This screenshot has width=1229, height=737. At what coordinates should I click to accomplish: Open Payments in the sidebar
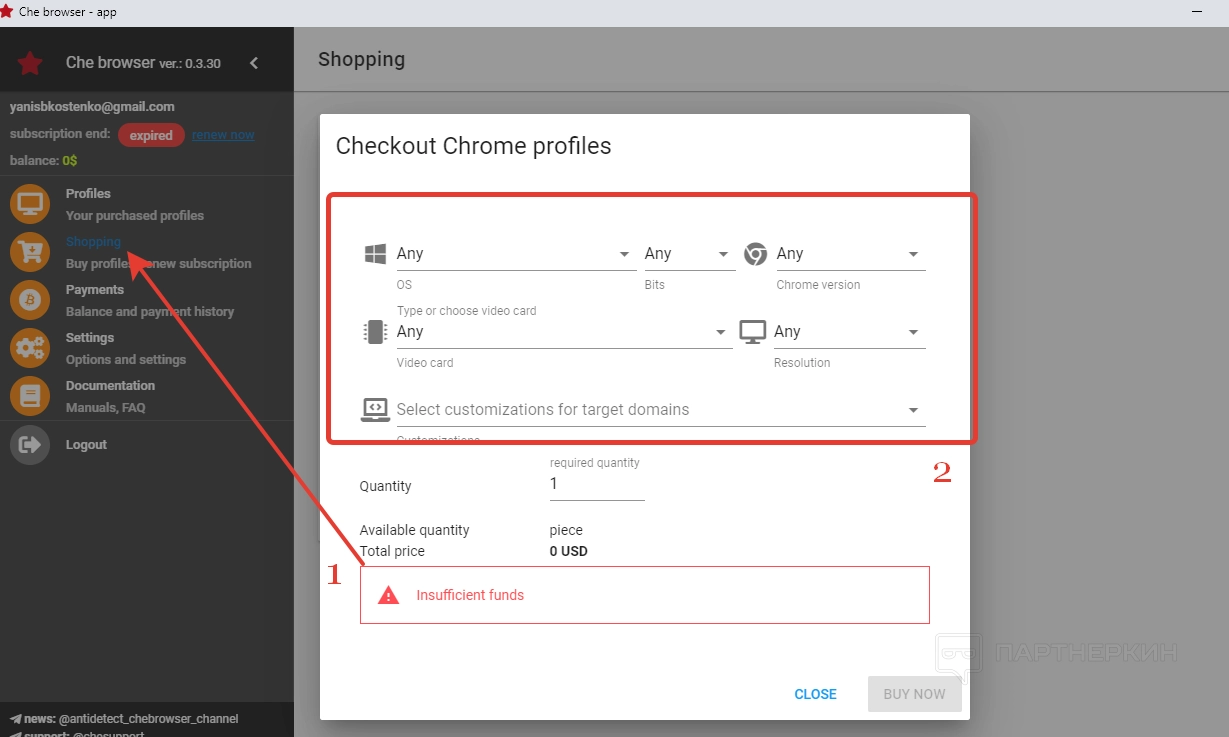[147, 300]
